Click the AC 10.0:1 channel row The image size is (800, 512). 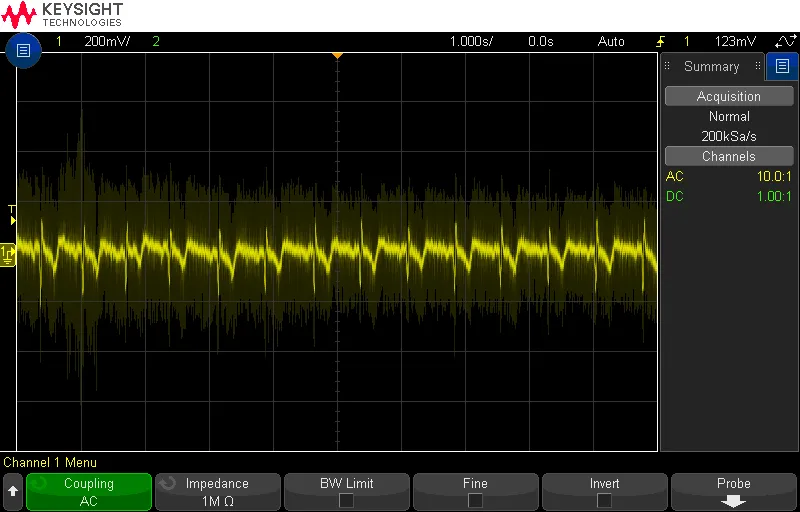[x=729, y=176]
